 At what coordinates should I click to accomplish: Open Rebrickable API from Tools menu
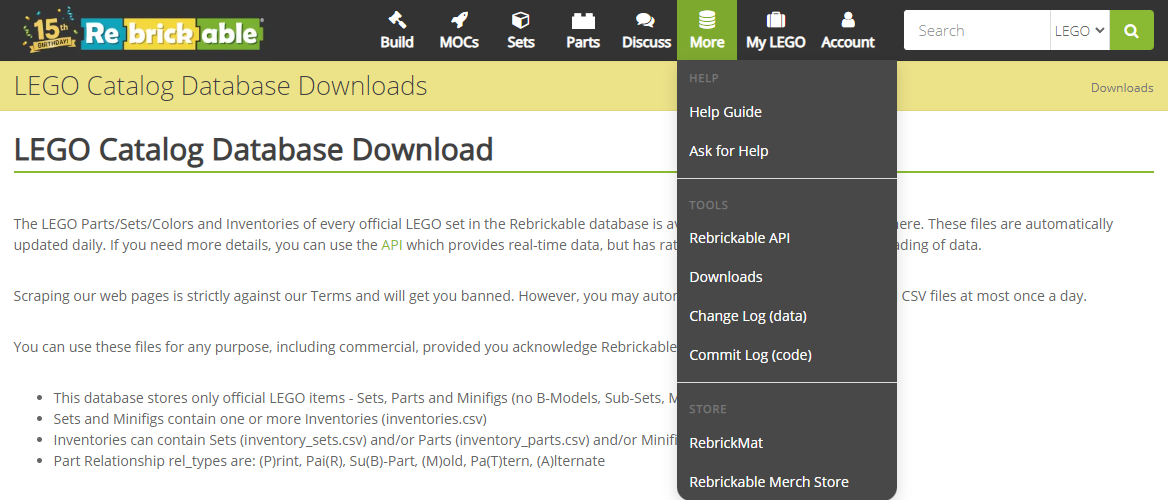[x=787, y=238]
